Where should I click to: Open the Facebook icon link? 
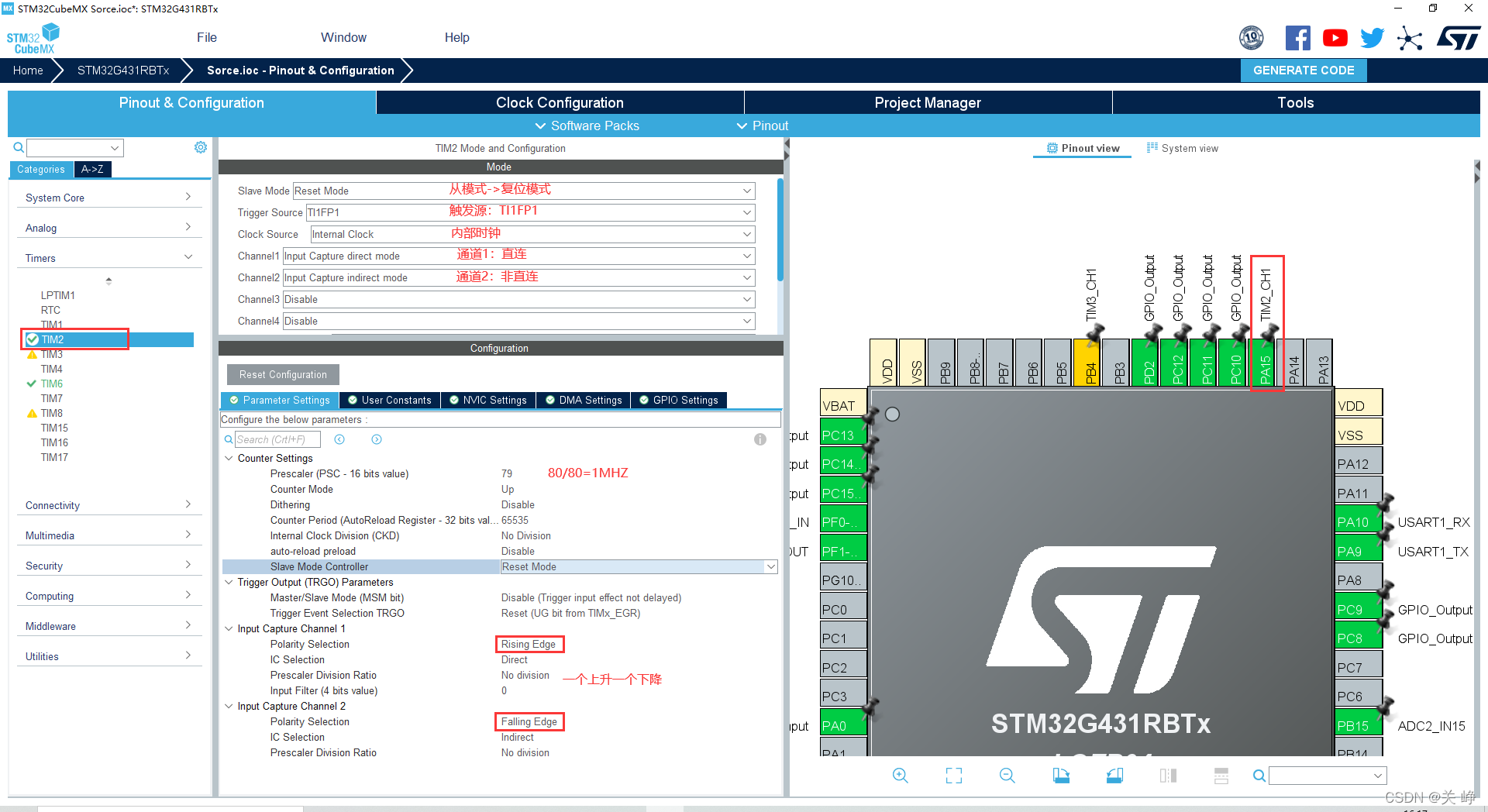[1298, 38]
